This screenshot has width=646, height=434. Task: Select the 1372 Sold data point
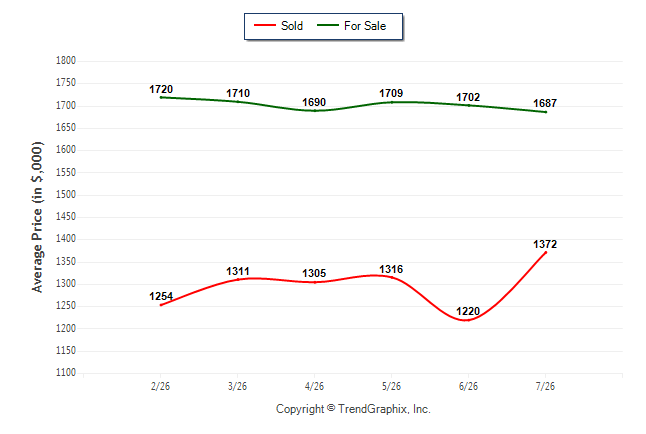tap(546, 252)
